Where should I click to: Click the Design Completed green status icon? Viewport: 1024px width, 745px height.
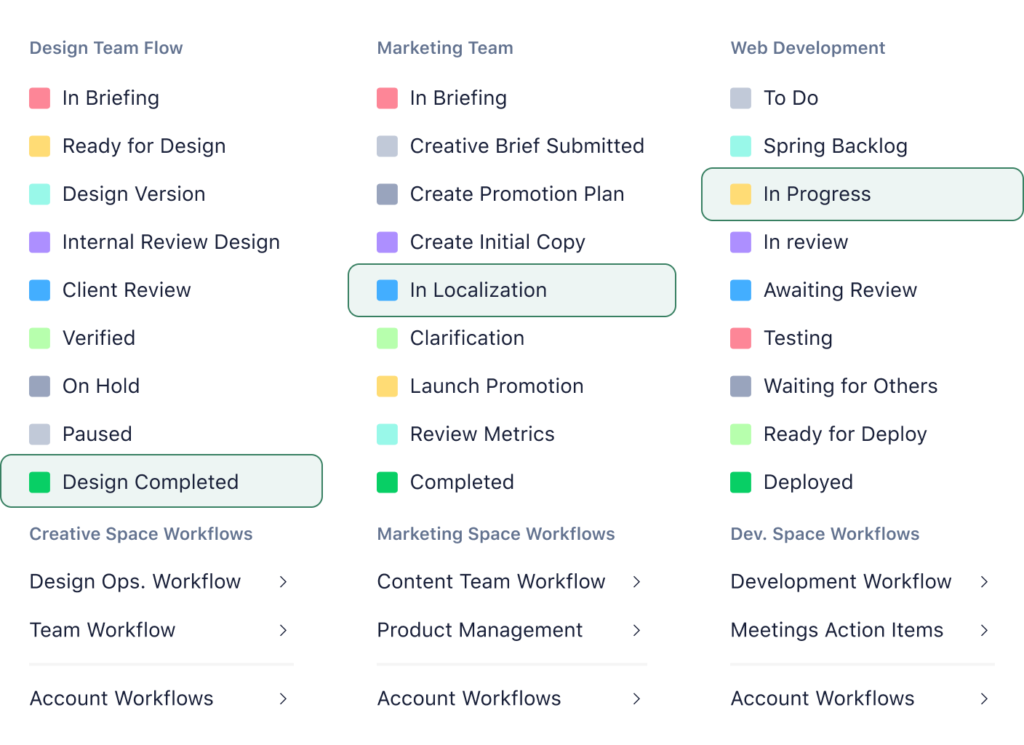pyautogui.click(x=38, y=481)
